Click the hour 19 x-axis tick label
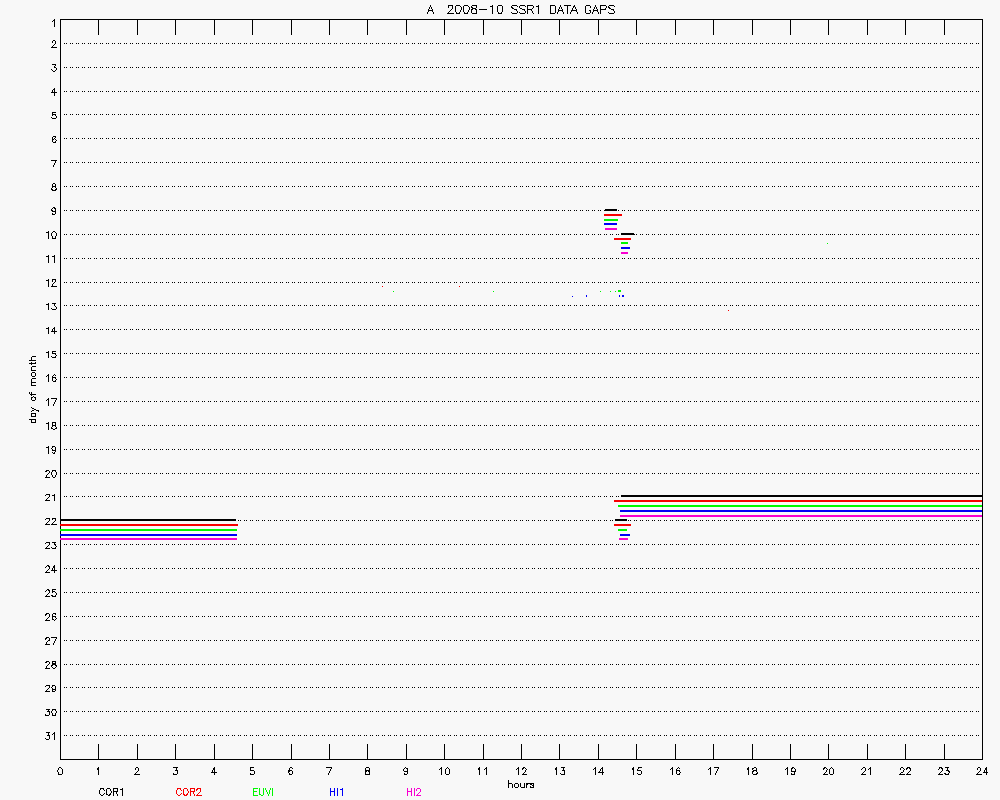This screenshot has height=800, width=1000. (790, 771)
